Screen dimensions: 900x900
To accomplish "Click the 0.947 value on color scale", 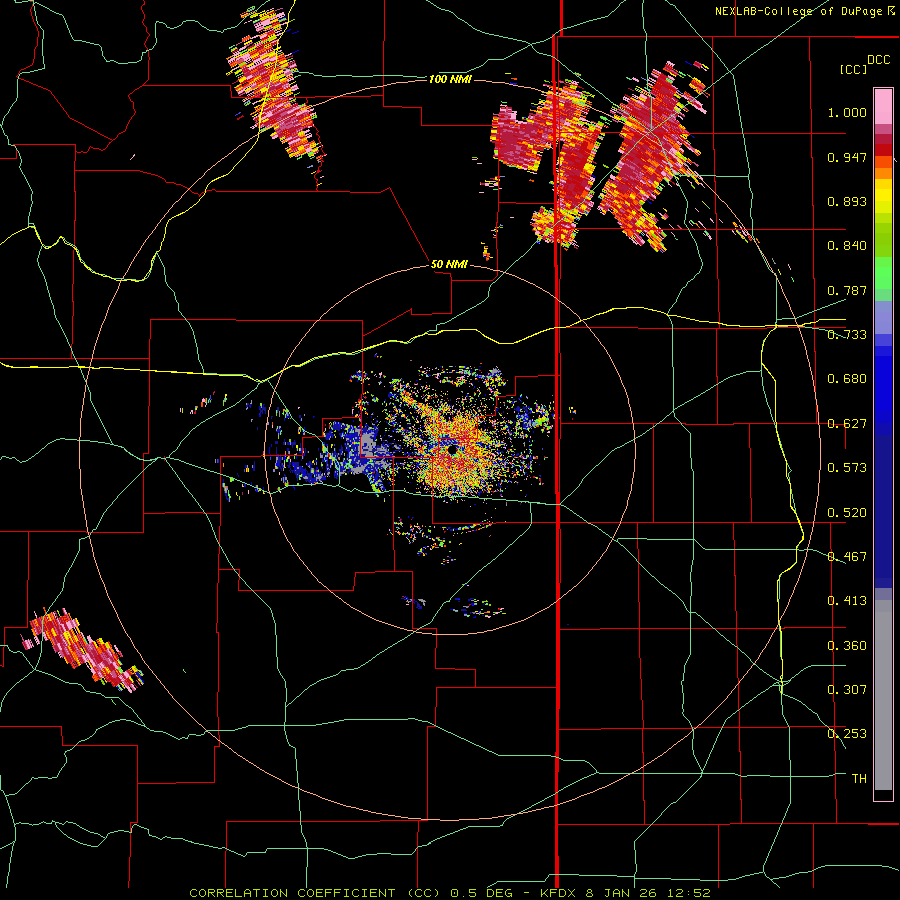I will coord(847,157).
